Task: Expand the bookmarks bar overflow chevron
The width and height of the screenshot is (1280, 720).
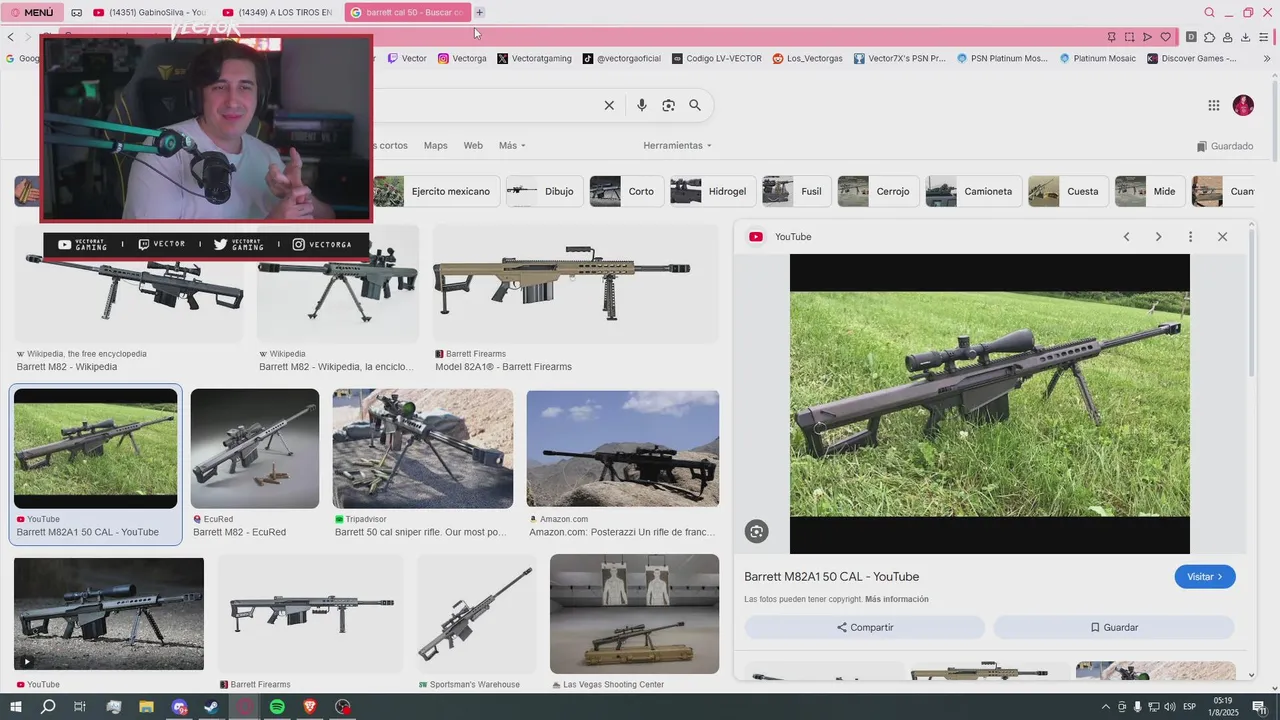Action: 1267,58
